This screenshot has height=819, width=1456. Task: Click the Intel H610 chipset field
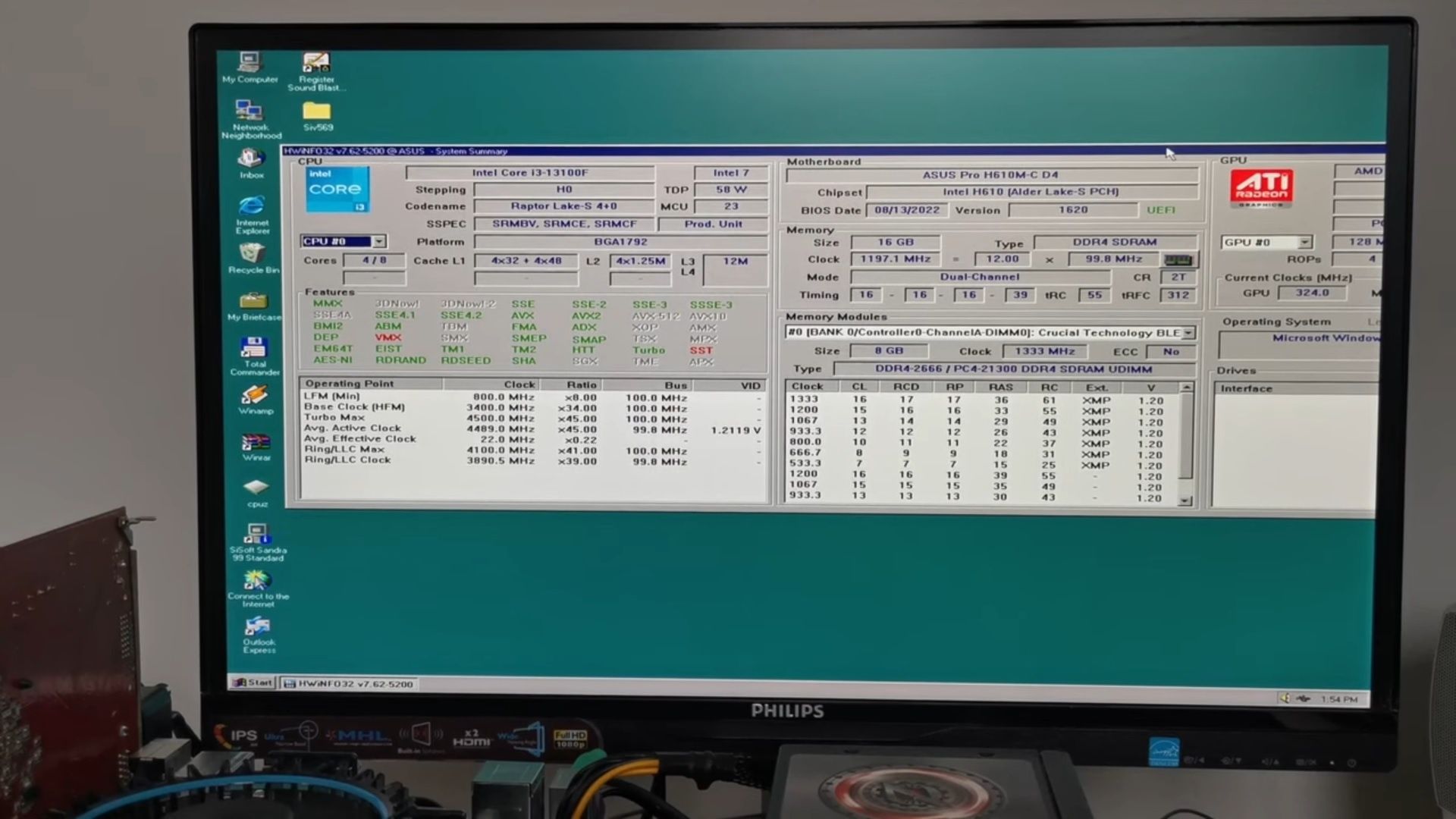point(1031,192)
